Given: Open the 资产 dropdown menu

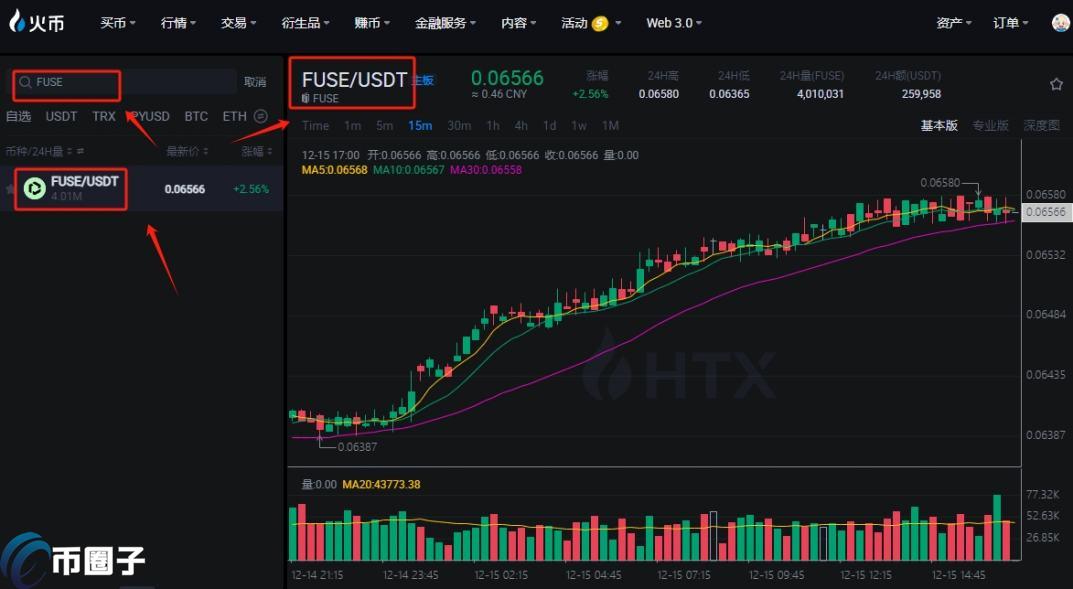Looking at the screenshot, I should coord(951,21).
